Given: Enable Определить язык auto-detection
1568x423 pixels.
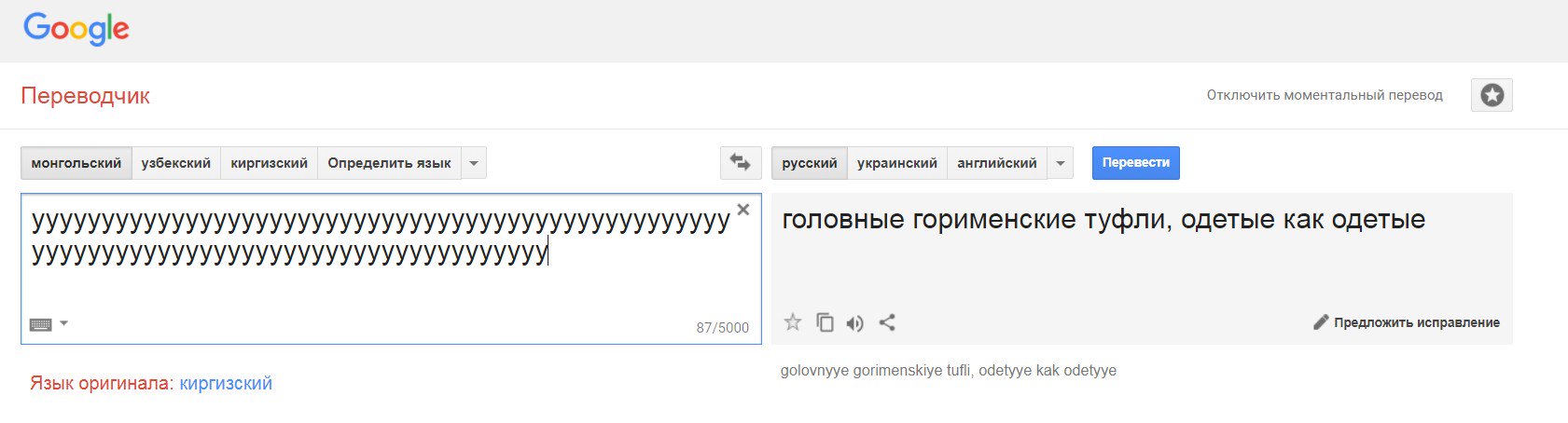Looking at the screenshot, I should coord(389,163).
